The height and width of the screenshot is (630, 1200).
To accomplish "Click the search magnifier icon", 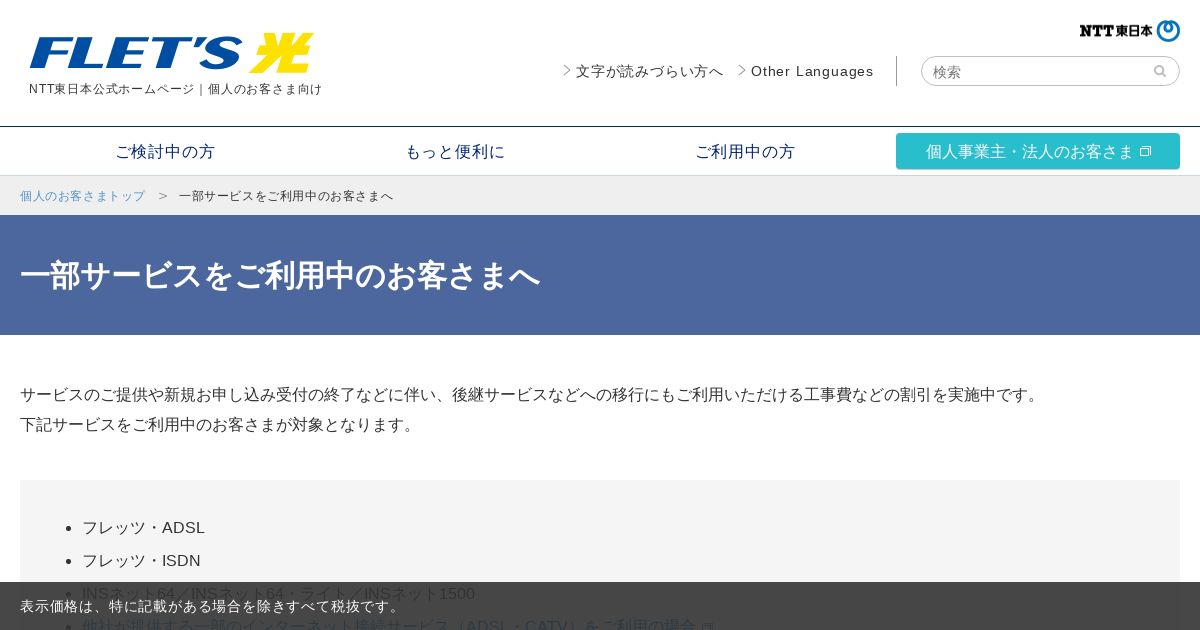I will click(x=1160, y=71).
